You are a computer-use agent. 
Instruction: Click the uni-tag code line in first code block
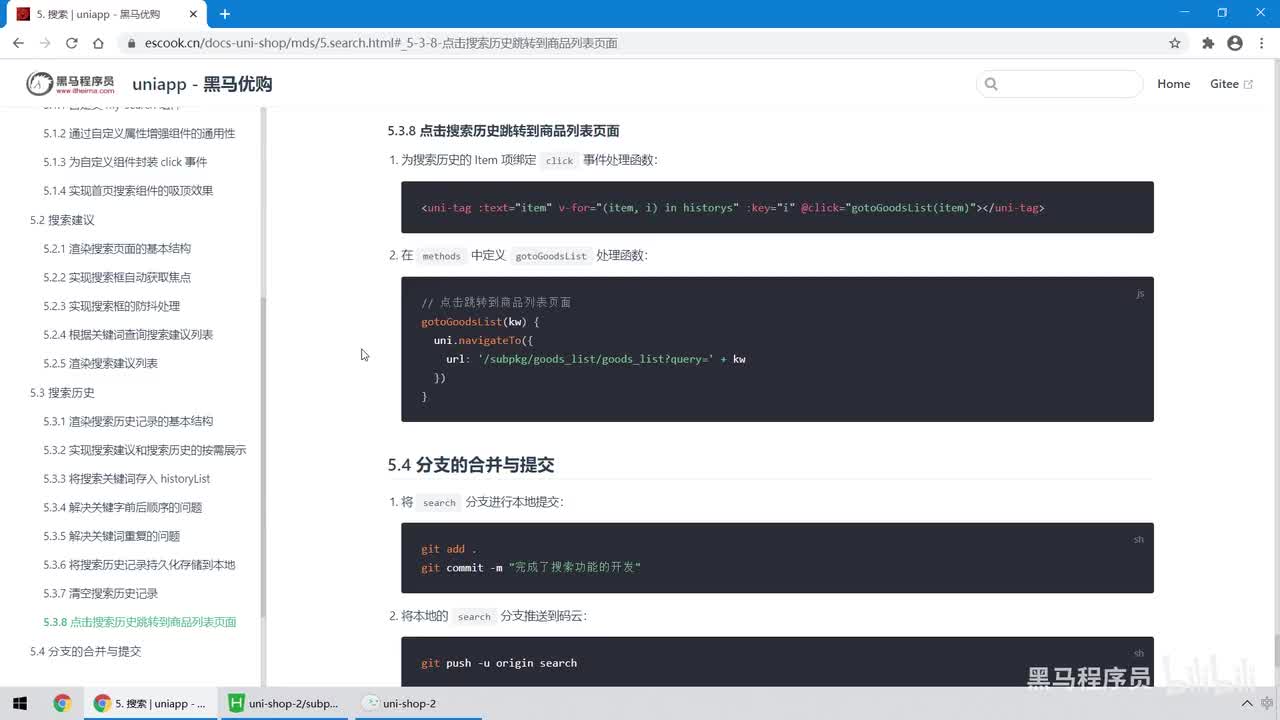click(733, 208)
